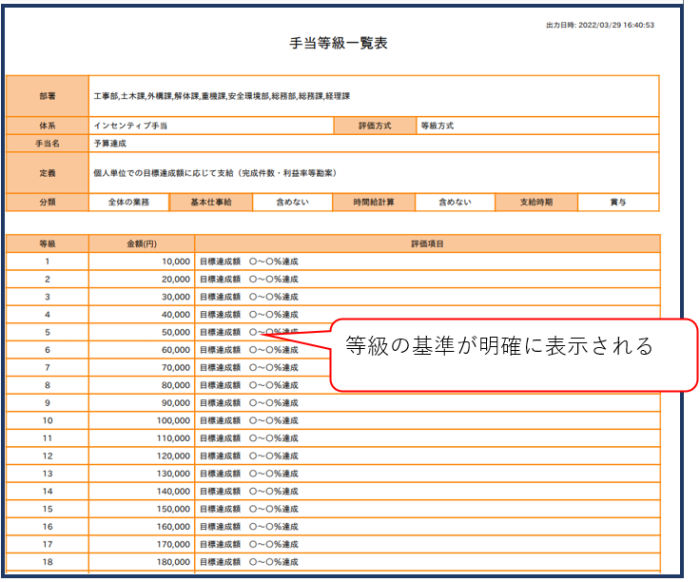Screen dimensions: 700x582
Task: Select the 賞与 payment timing value
Action: (x=617, y=202)
